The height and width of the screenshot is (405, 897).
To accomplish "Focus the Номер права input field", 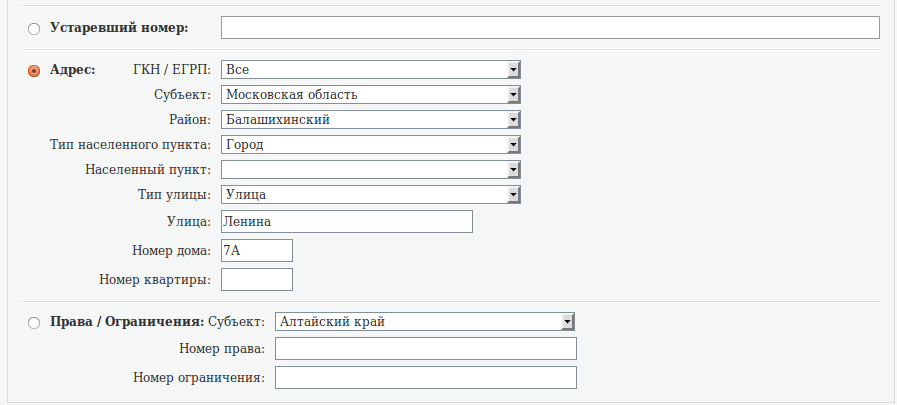I will [x=426, y=349].
